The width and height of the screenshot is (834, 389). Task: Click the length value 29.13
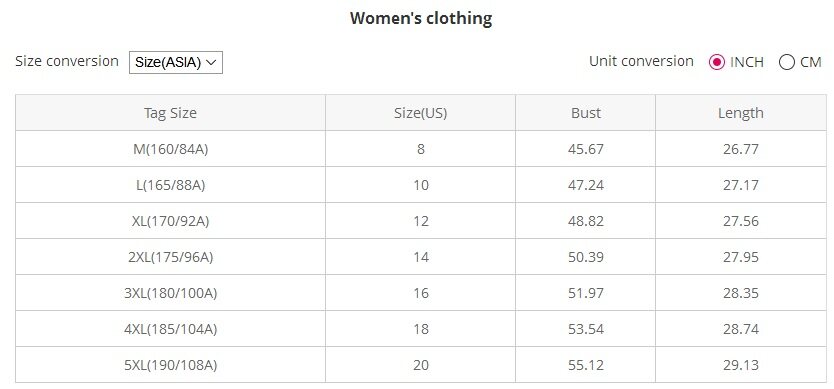[741, 365]
